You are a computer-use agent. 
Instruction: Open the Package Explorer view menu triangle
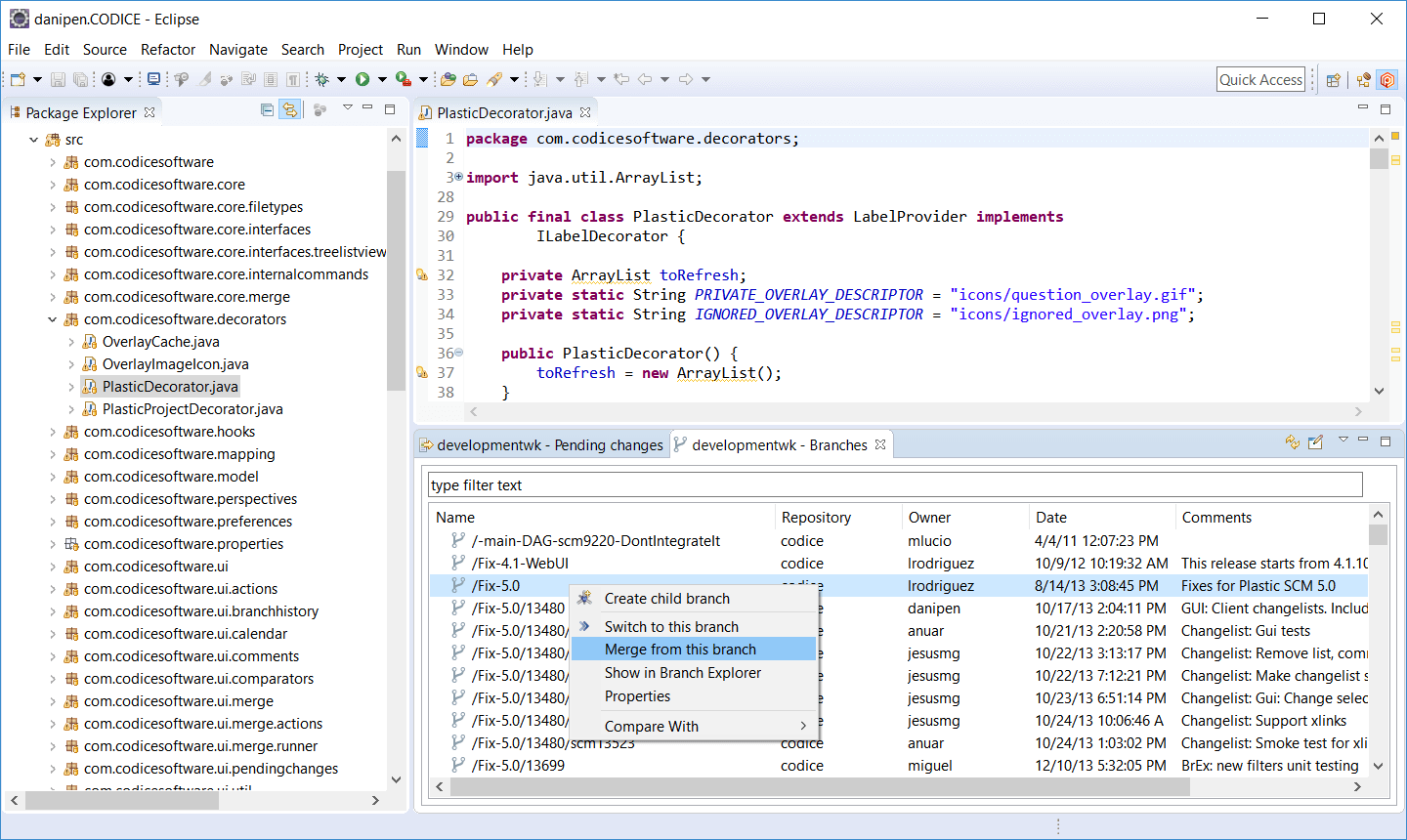pyautogui.click(x=347, y=108)
